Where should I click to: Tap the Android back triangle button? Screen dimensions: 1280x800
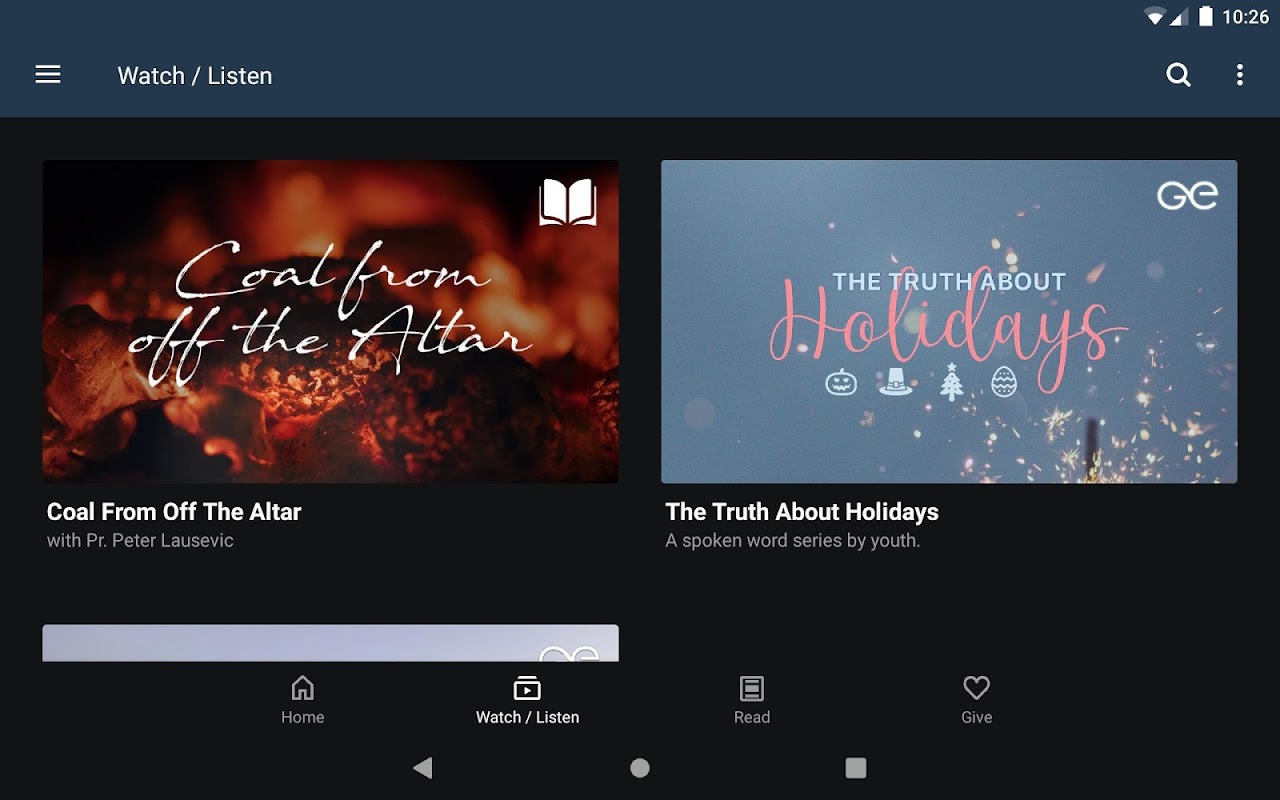(423, 768)
